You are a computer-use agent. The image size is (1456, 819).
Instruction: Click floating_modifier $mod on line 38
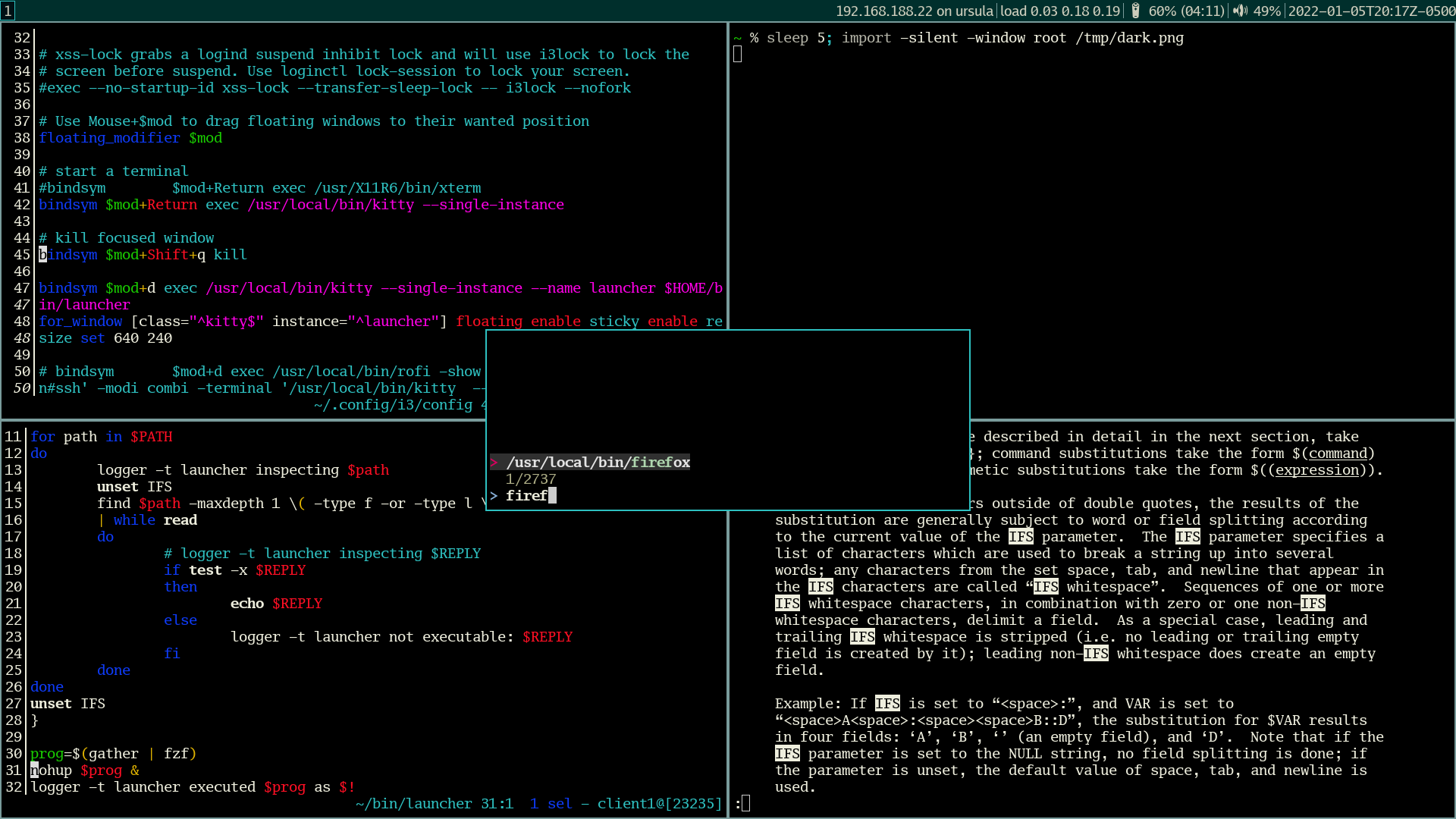coord(130,138)
